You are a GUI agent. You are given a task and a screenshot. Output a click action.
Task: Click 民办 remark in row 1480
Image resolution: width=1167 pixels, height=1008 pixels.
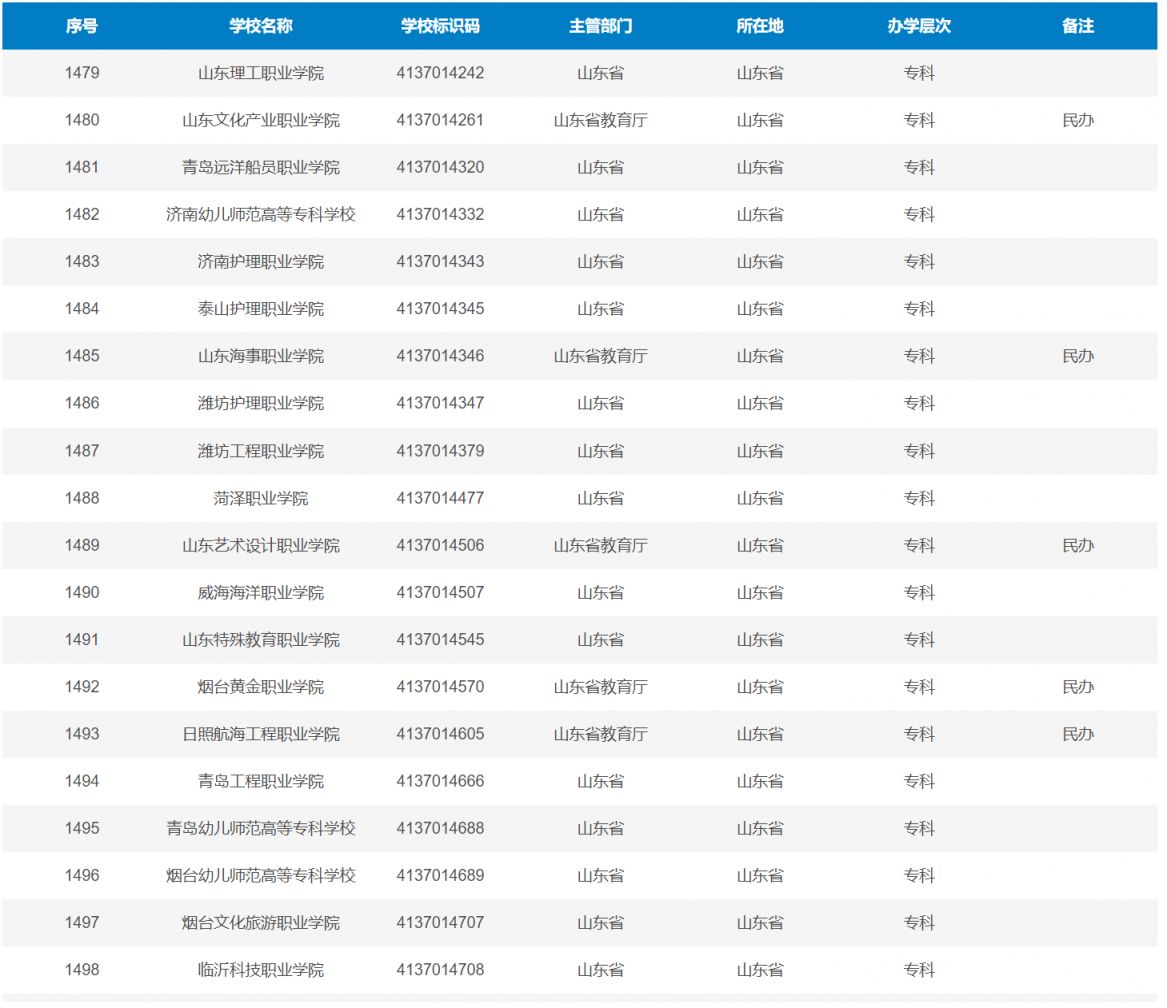[x=1078, y=120]
